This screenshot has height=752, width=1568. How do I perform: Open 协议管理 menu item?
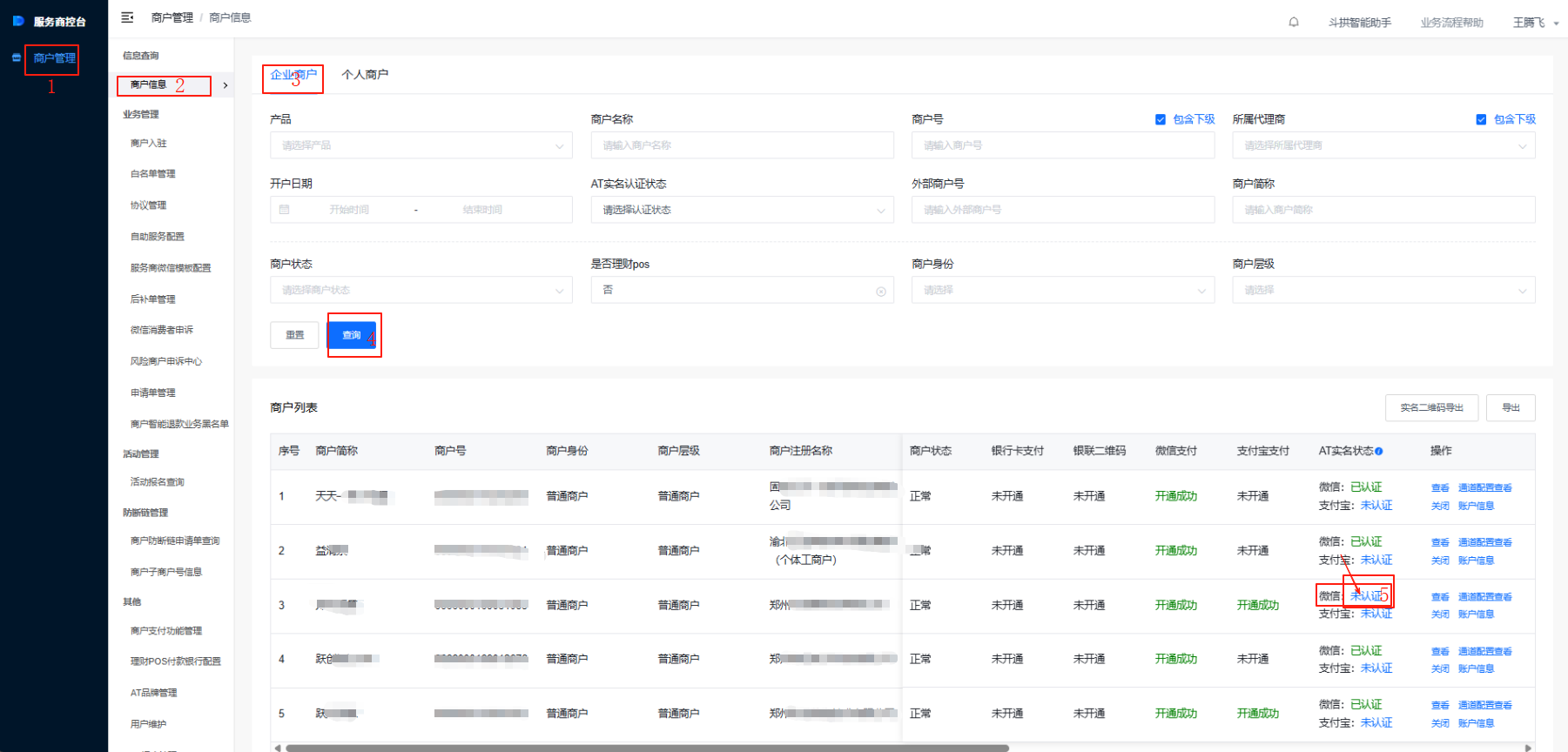148,205
